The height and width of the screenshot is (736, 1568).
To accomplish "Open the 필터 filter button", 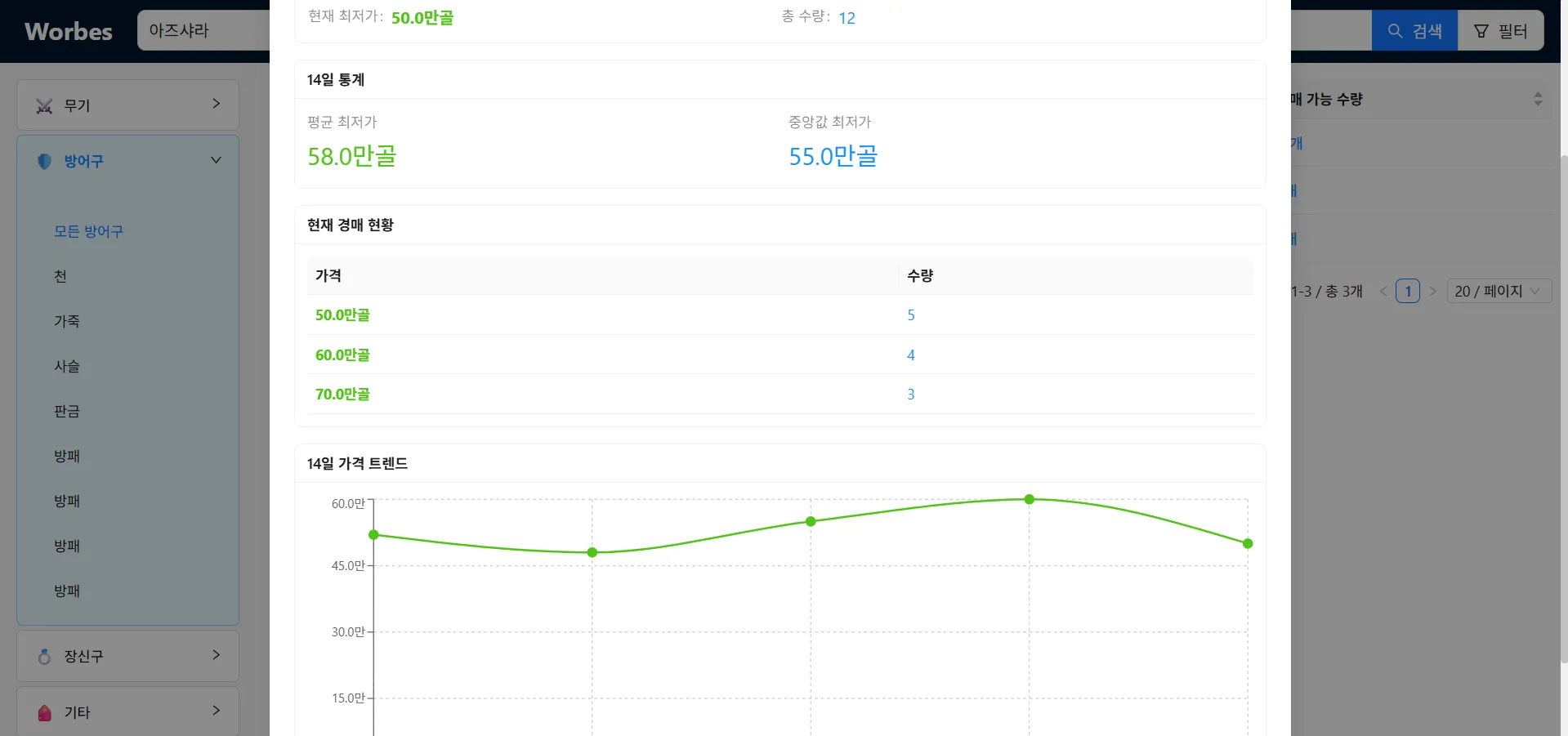I will pos(1500,30).
